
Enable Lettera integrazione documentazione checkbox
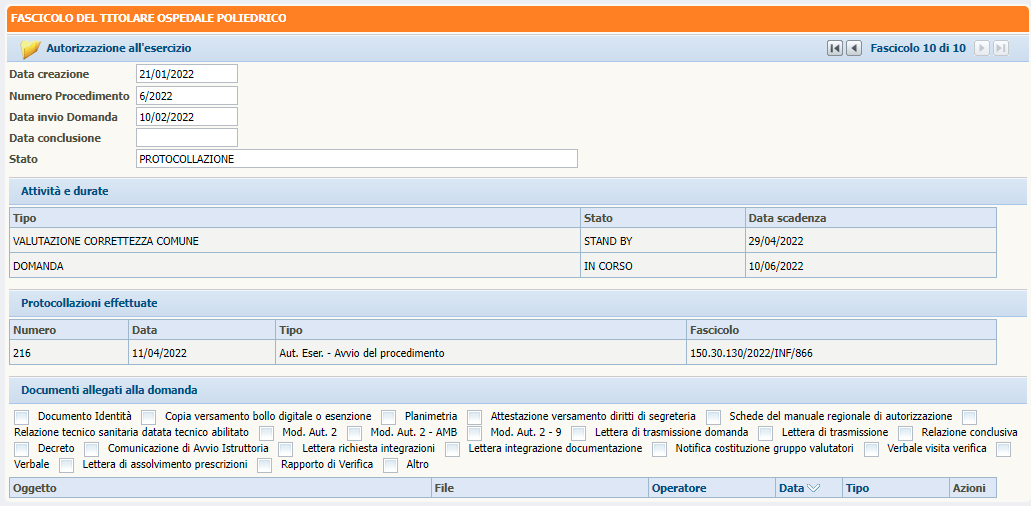453,449
